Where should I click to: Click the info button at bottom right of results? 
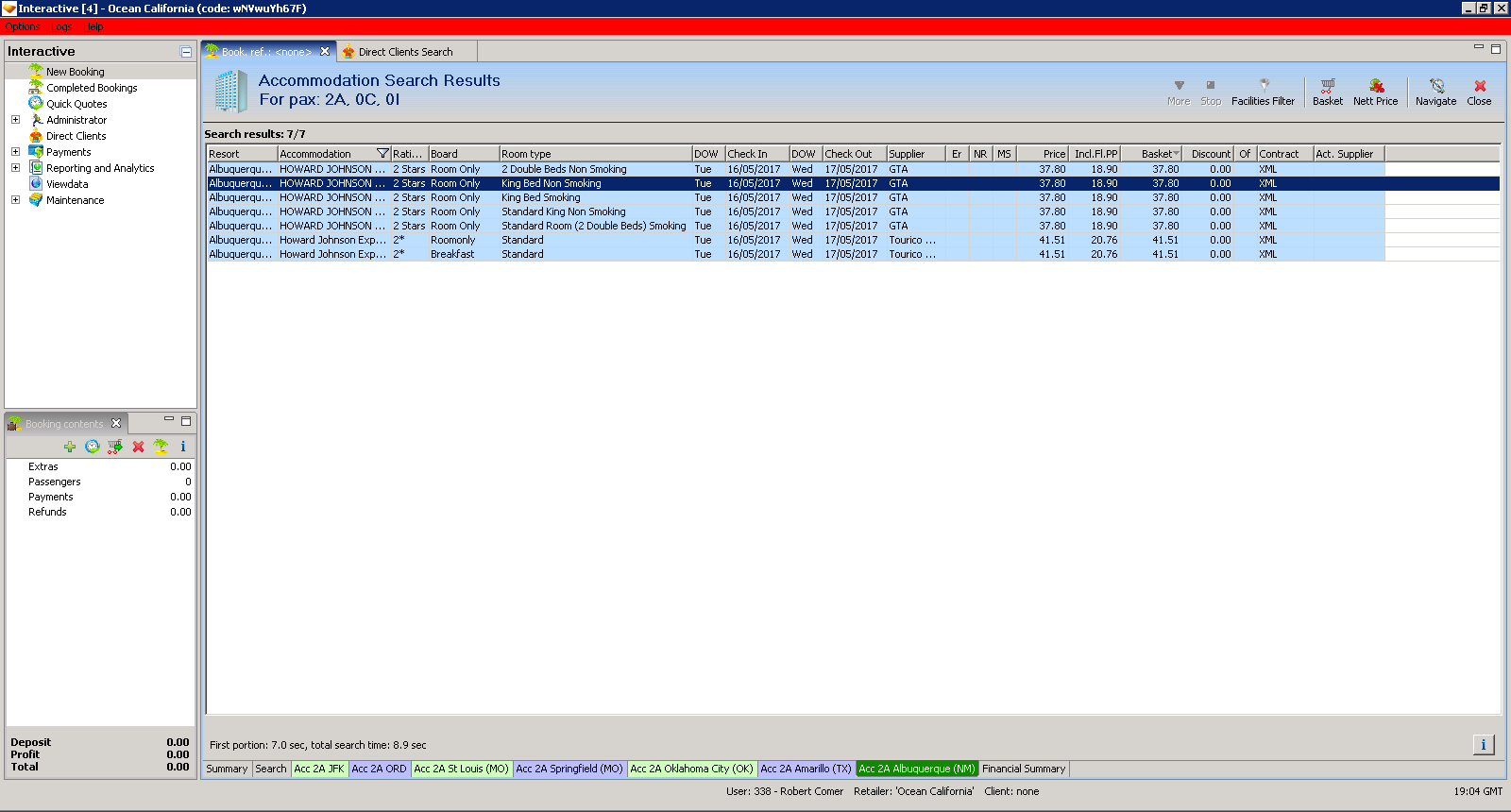coord(1483,745)
